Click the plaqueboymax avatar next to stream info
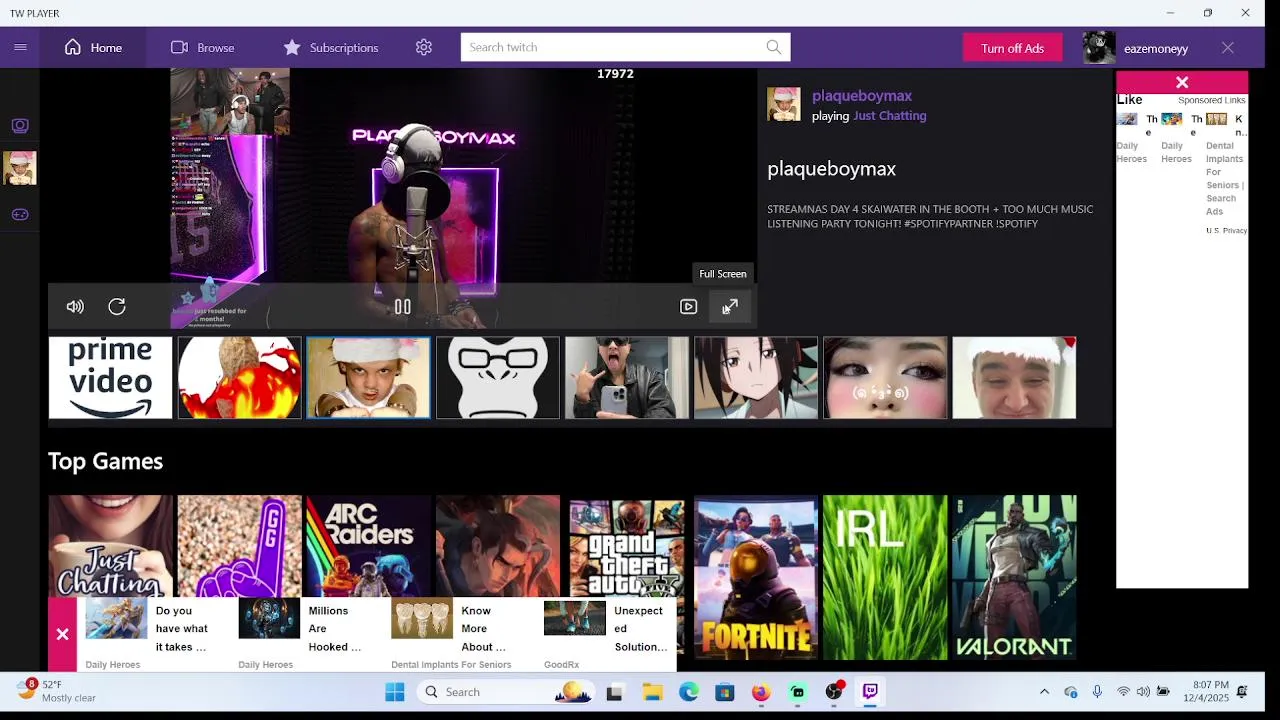This screenshot has width=1280, height=720. click(x=784, y=105)
